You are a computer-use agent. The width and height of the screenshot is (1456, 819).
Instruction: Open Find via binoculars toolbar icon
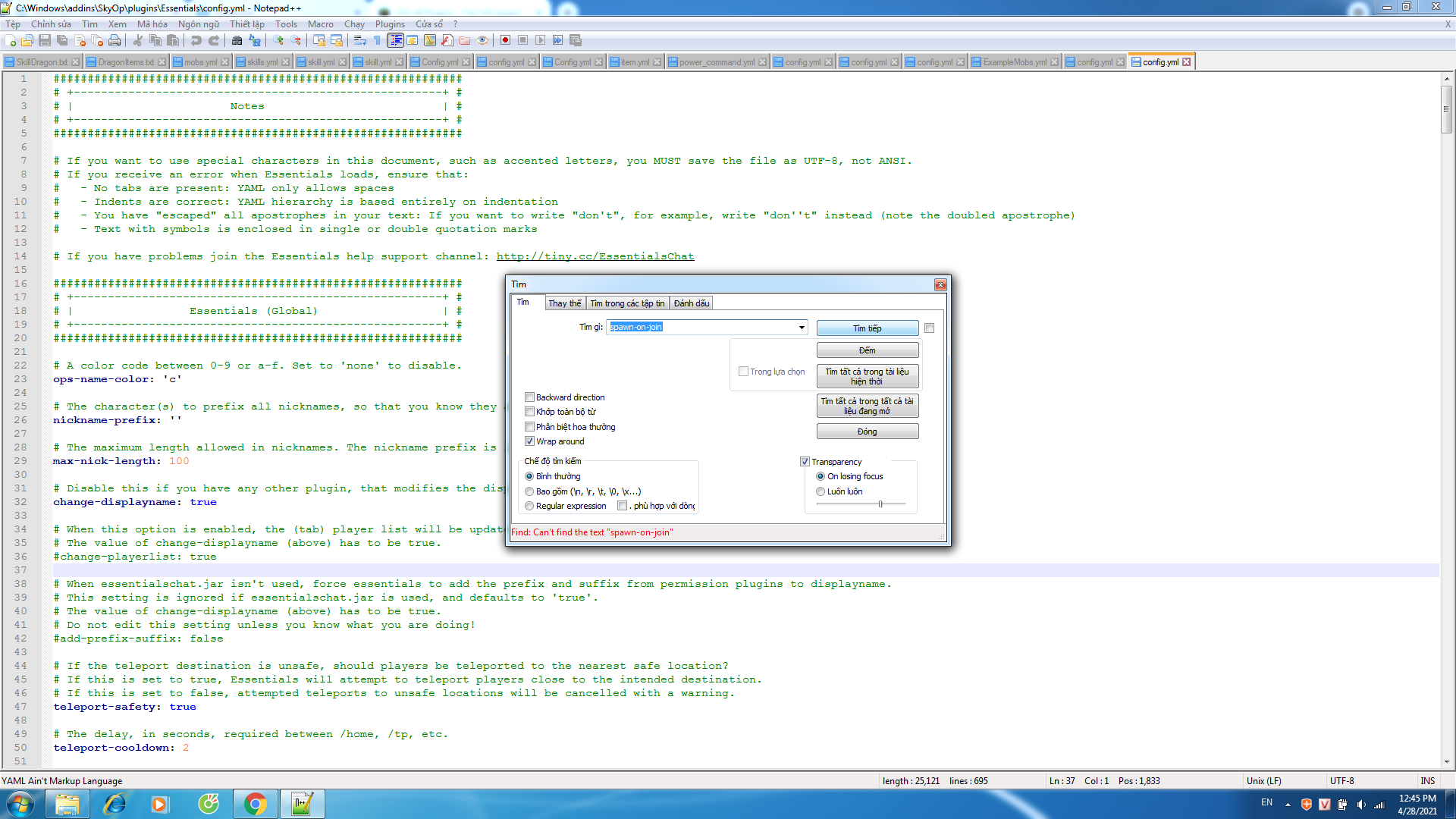pos(237,40)
